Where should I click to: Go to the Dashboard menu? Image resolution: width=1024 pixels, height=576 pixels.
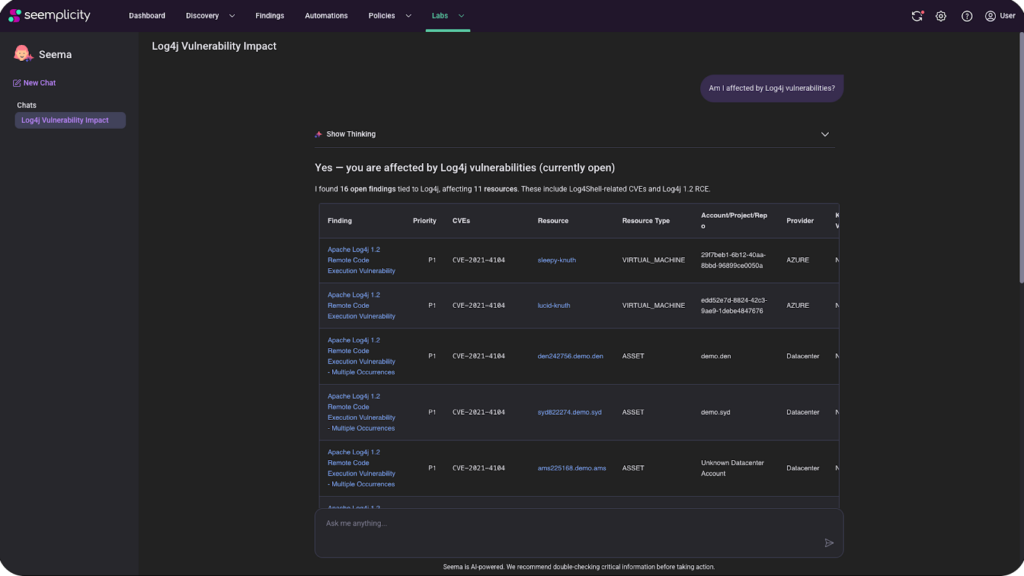[x=147, y=16]
